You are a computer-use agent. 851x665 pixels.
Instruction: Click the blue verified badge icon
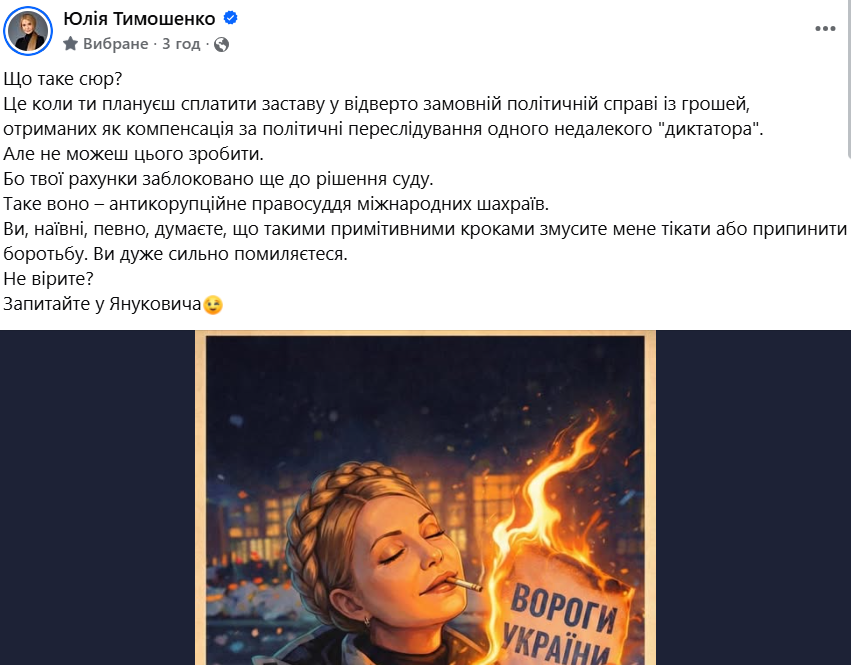click(231, 18)
